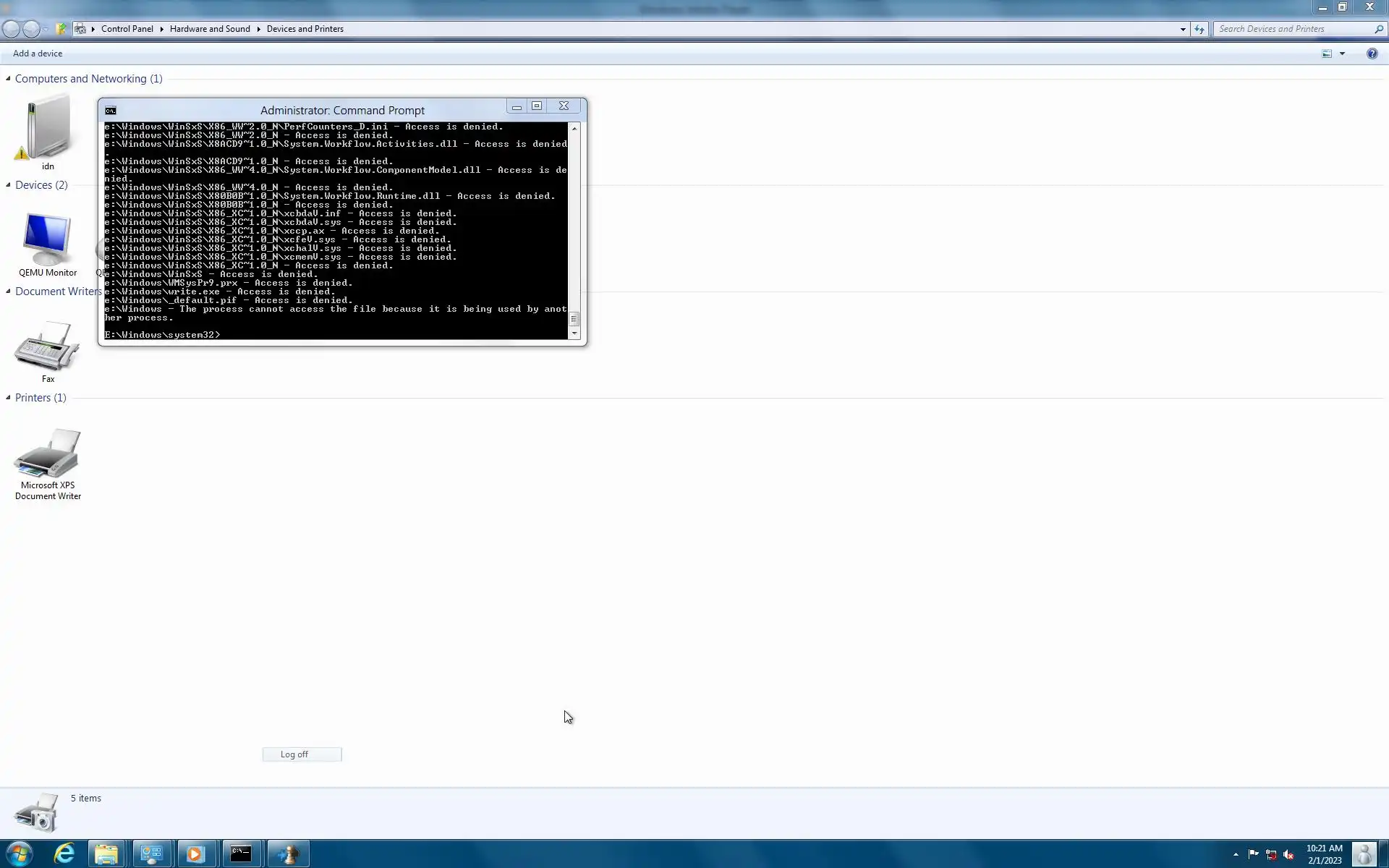The width and height of the screenshot is (1389, 868).
Task: Open the change view dropdown arrow
Action: (1342, 54)
